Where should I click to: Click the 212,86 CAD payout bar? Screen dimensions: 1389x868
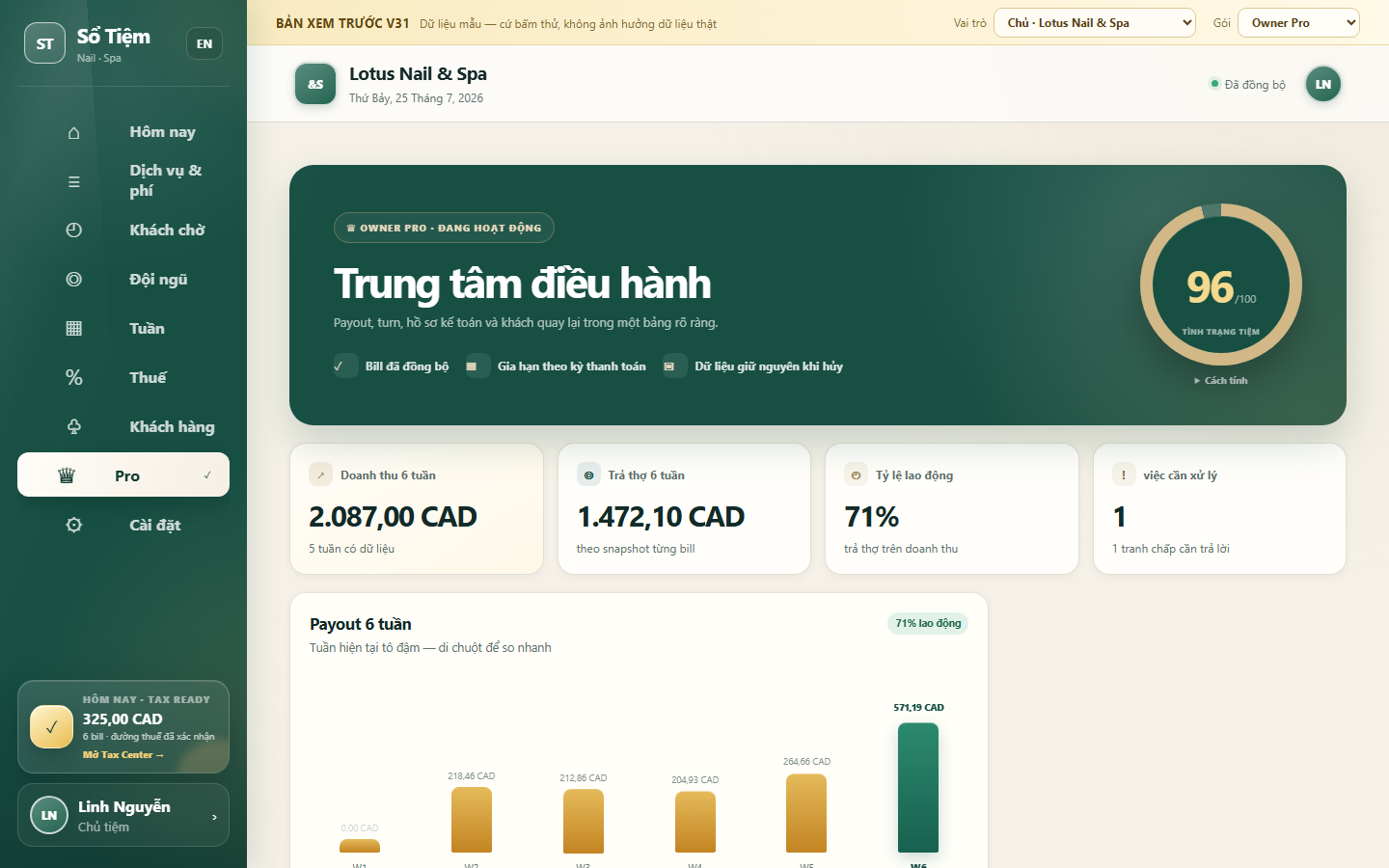click(584, 822)
